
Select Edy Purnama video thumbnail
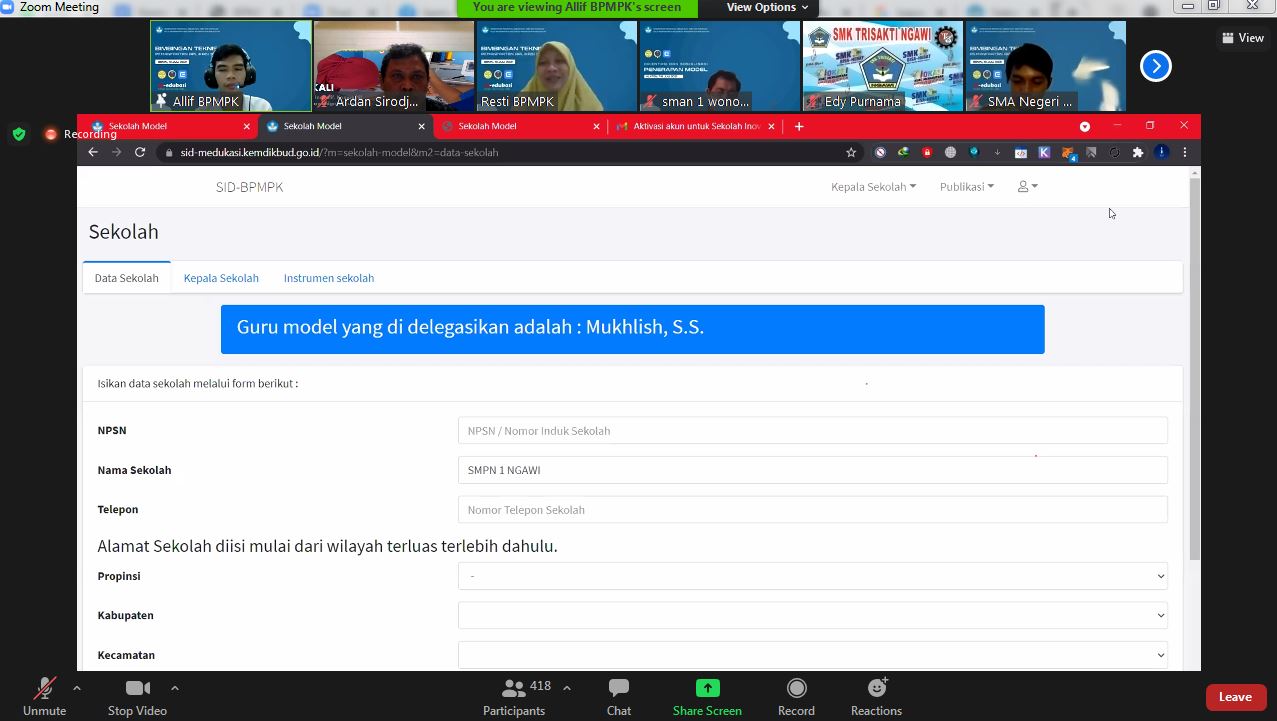[x=883, y=66]
